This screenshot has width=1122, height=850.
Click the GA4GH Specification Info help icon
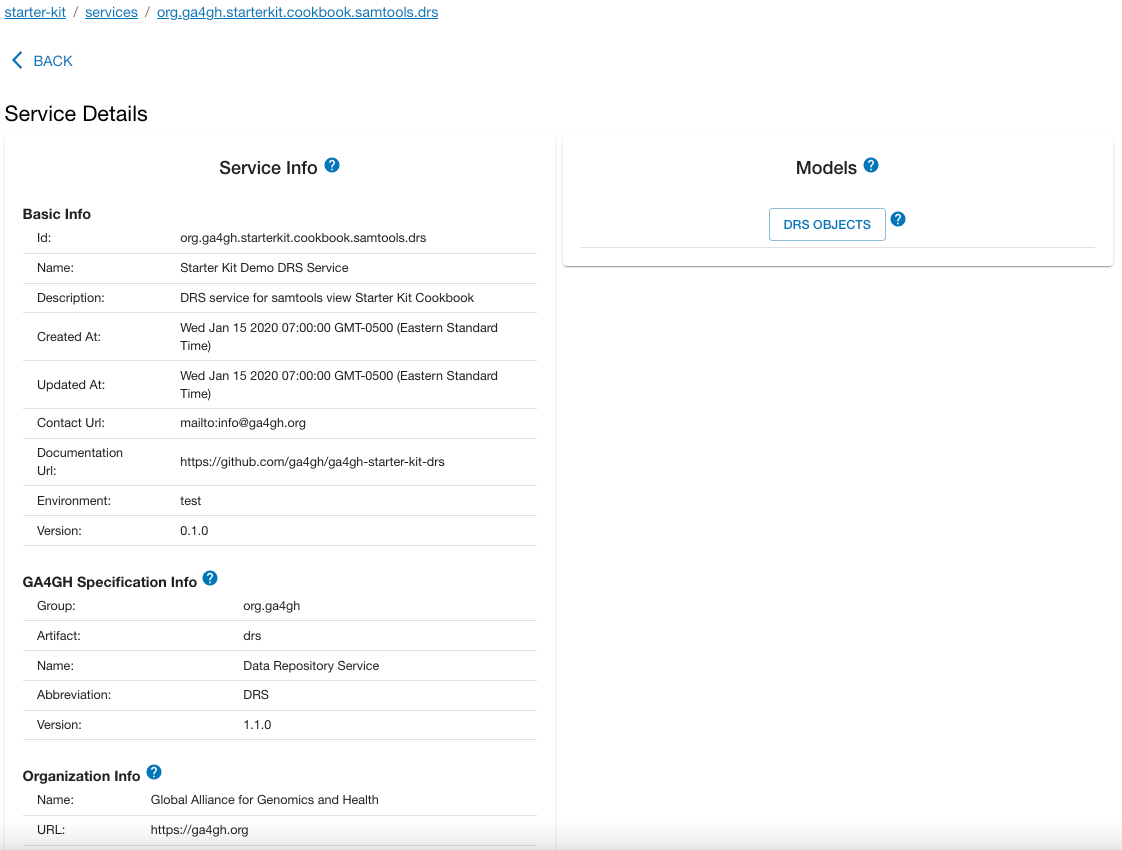coord(210,577)
